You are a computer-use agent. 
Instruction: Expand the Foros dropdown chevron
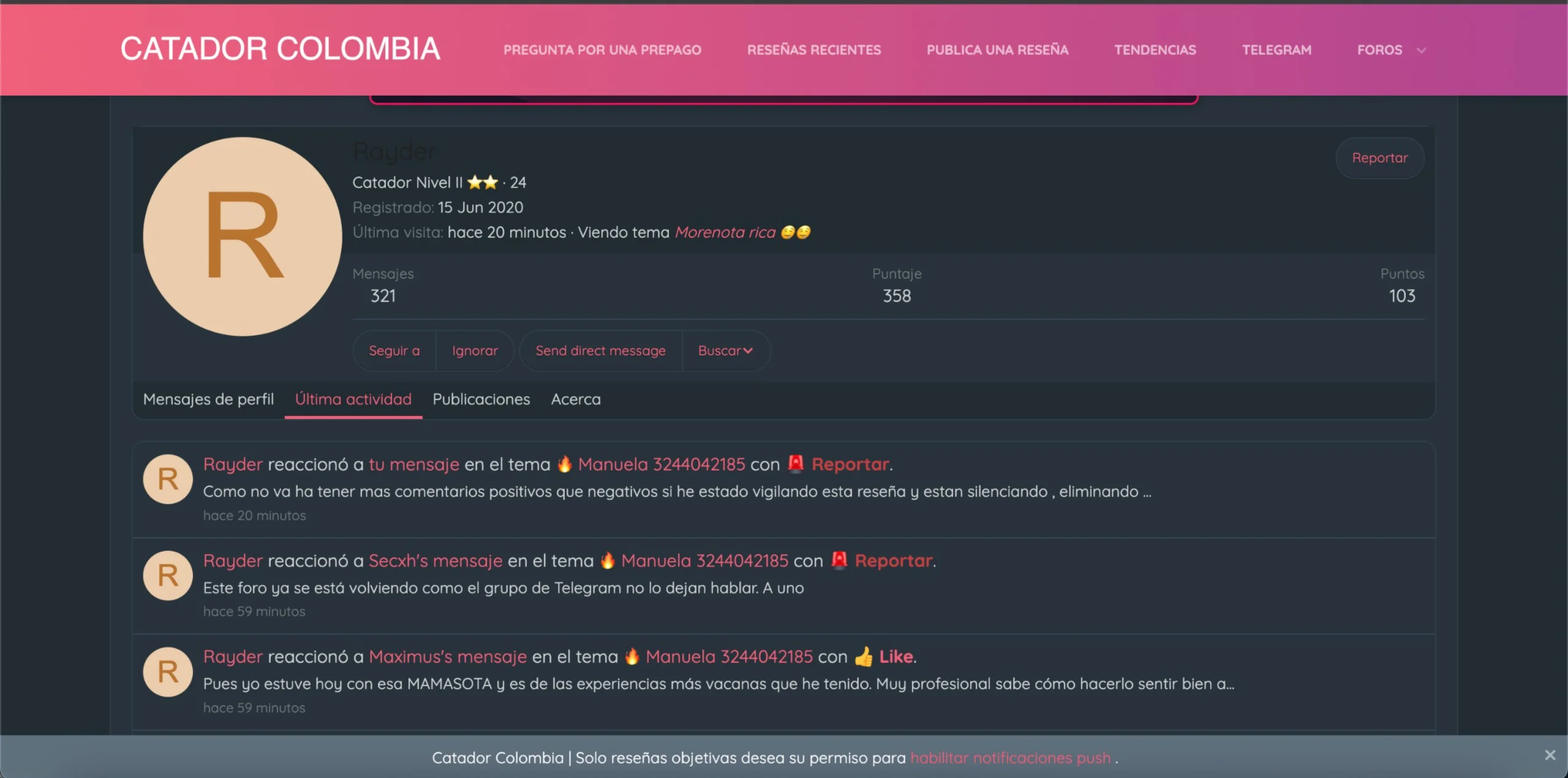(1422, 50)
